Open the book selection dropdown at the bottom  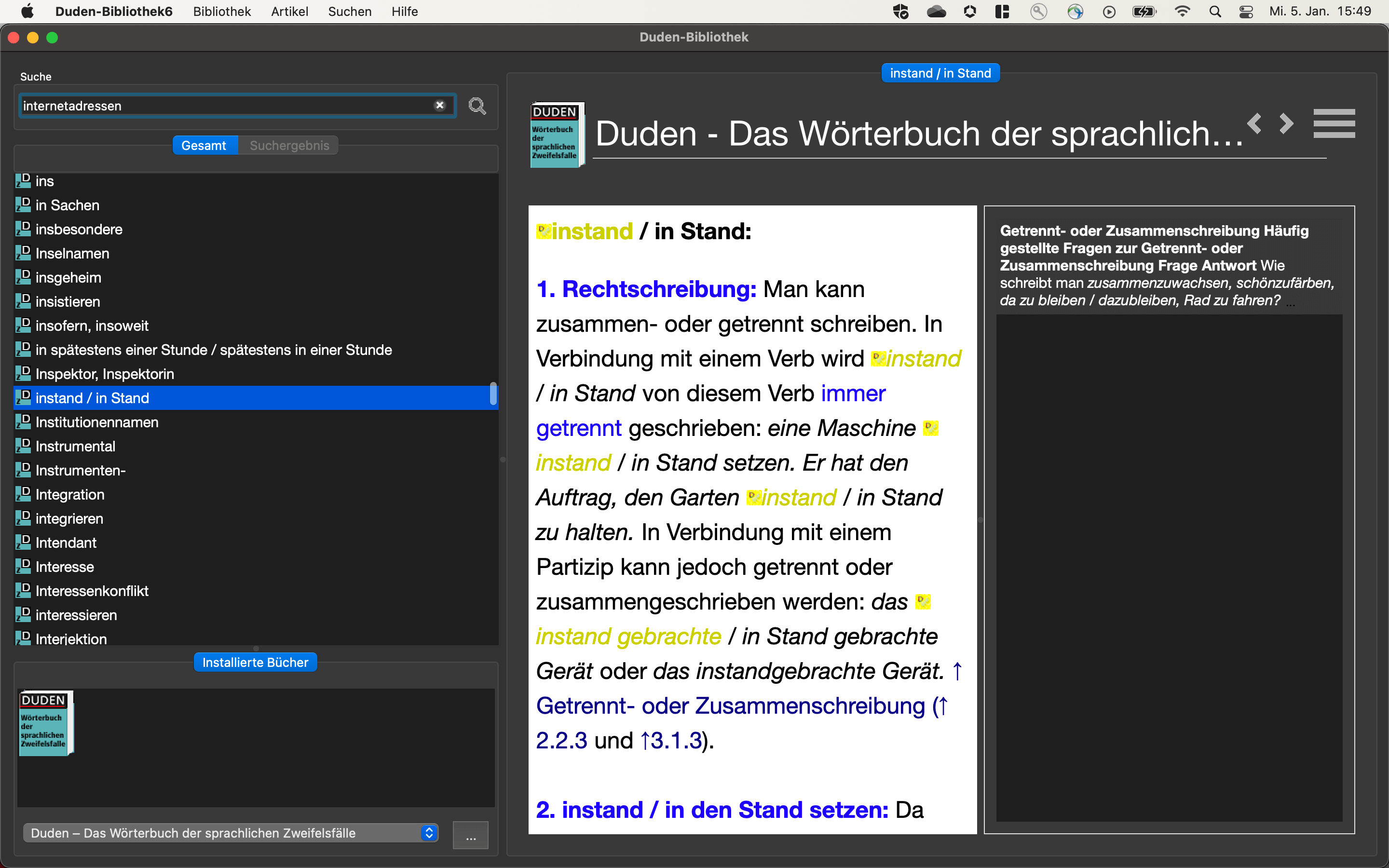[x=231, y=833]
